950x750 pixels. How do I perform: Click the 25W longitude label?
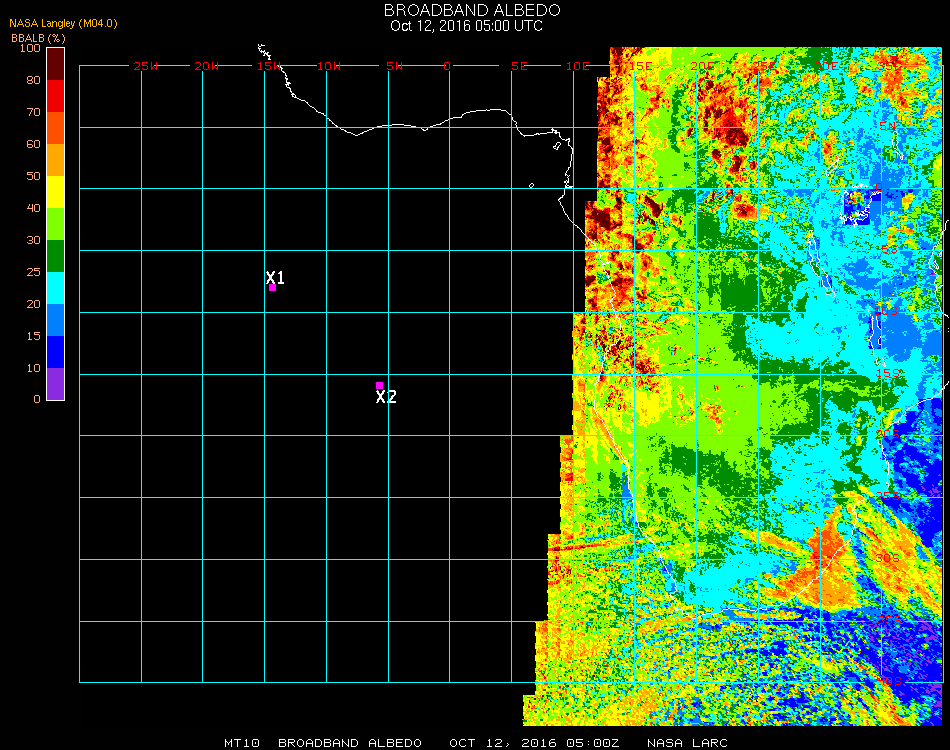(146, 67)
